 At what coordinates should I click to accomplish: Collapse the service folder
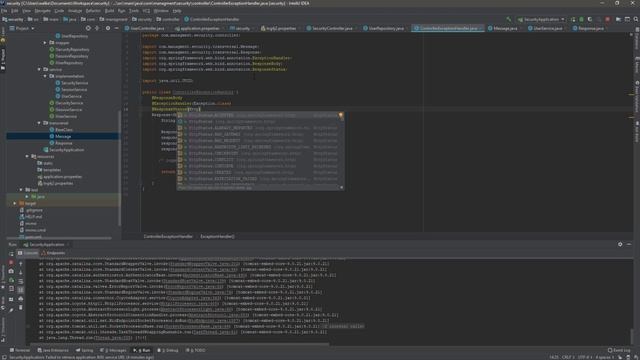pos(39,69)
